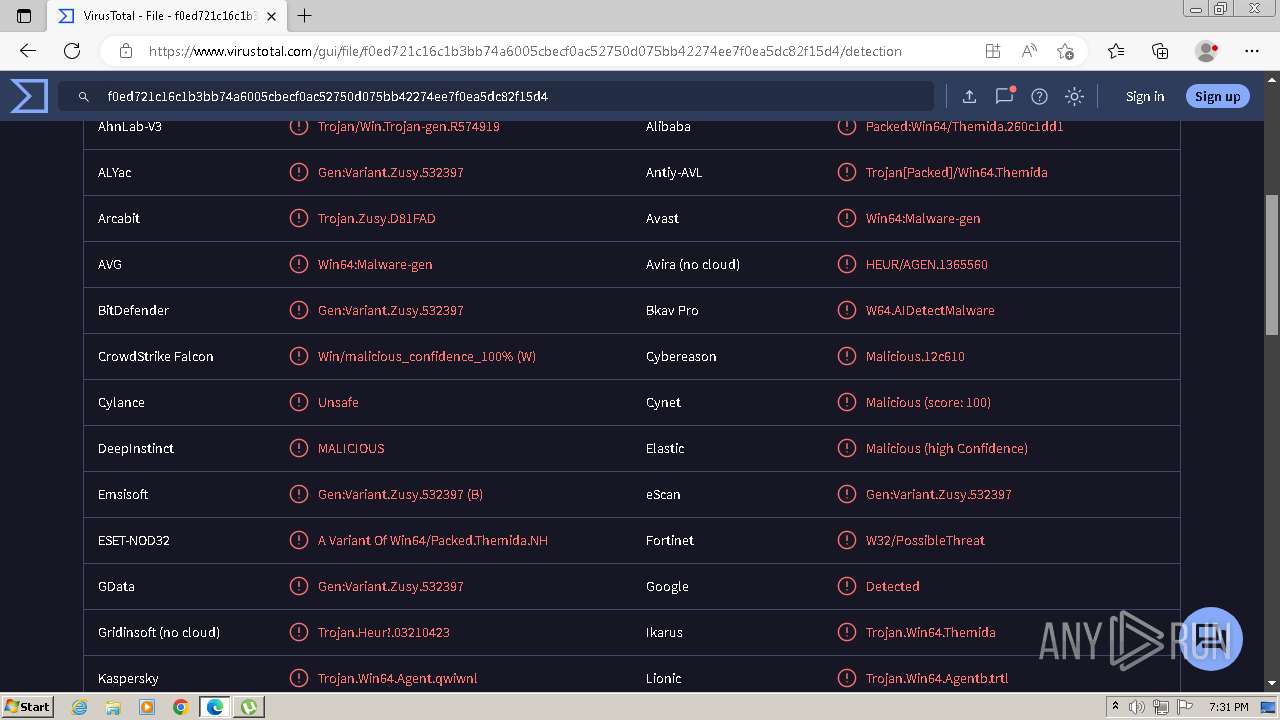This screenshot has height=720, width=1280.
Task: Close the VirusTotal browser tab
Action: 271,16
